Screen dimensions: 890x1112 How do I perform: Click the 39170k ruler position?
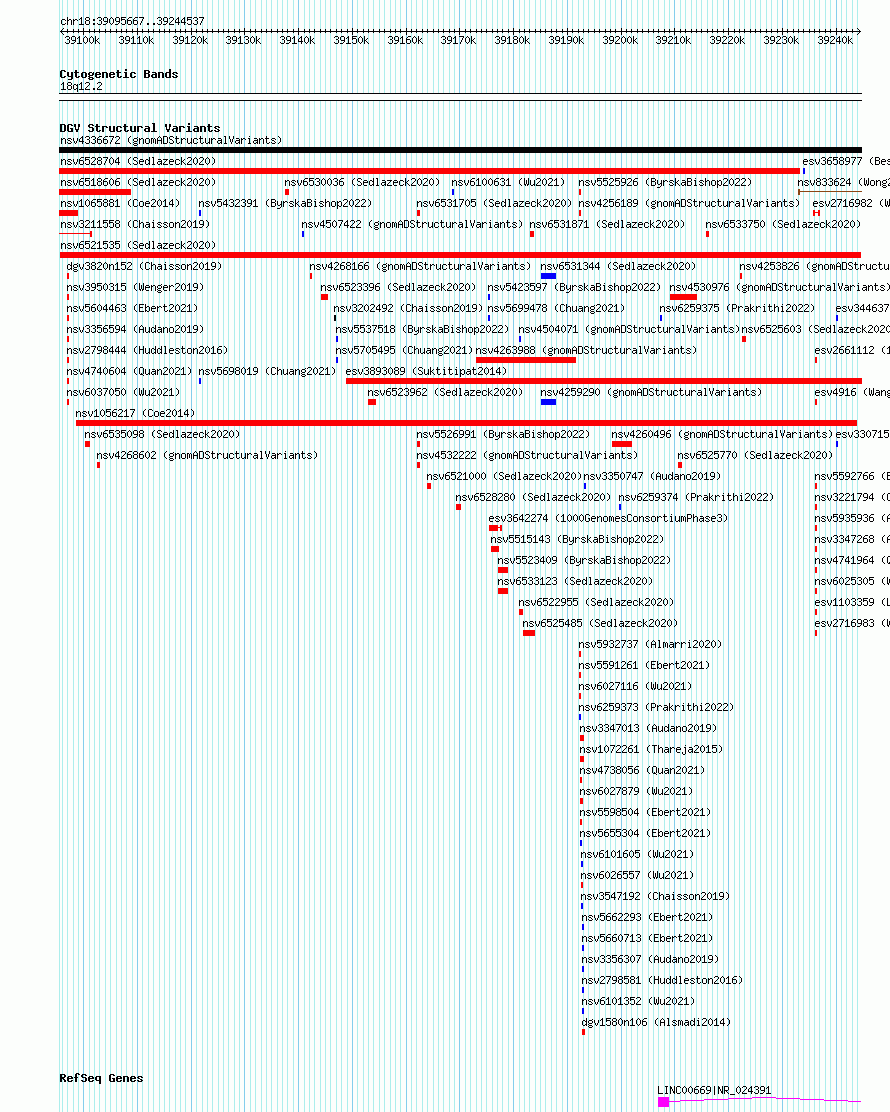pyautogui.click(x=458, y=40)
